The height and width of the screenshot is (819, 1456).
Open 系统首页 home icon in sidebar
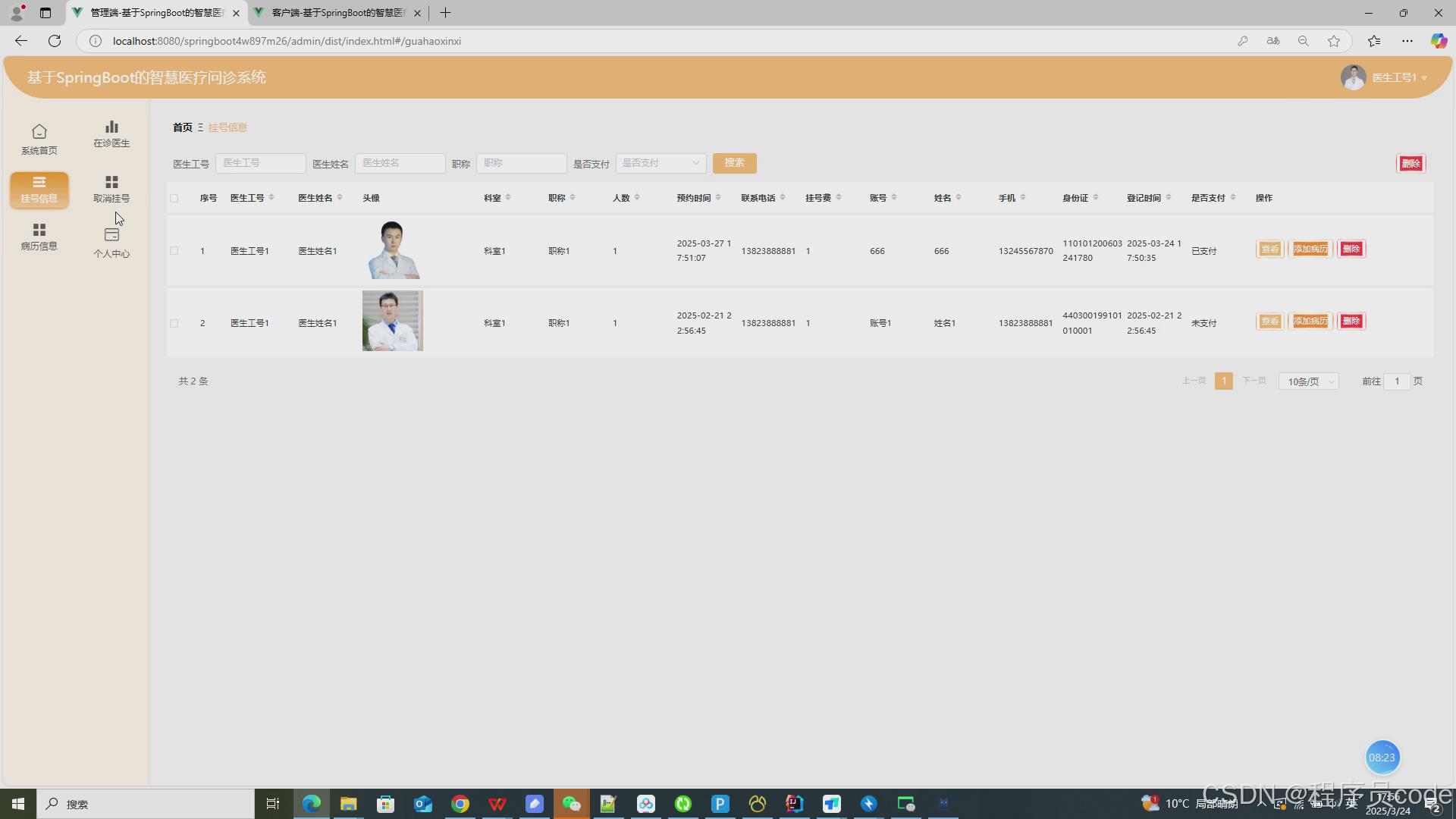[39, 132]
